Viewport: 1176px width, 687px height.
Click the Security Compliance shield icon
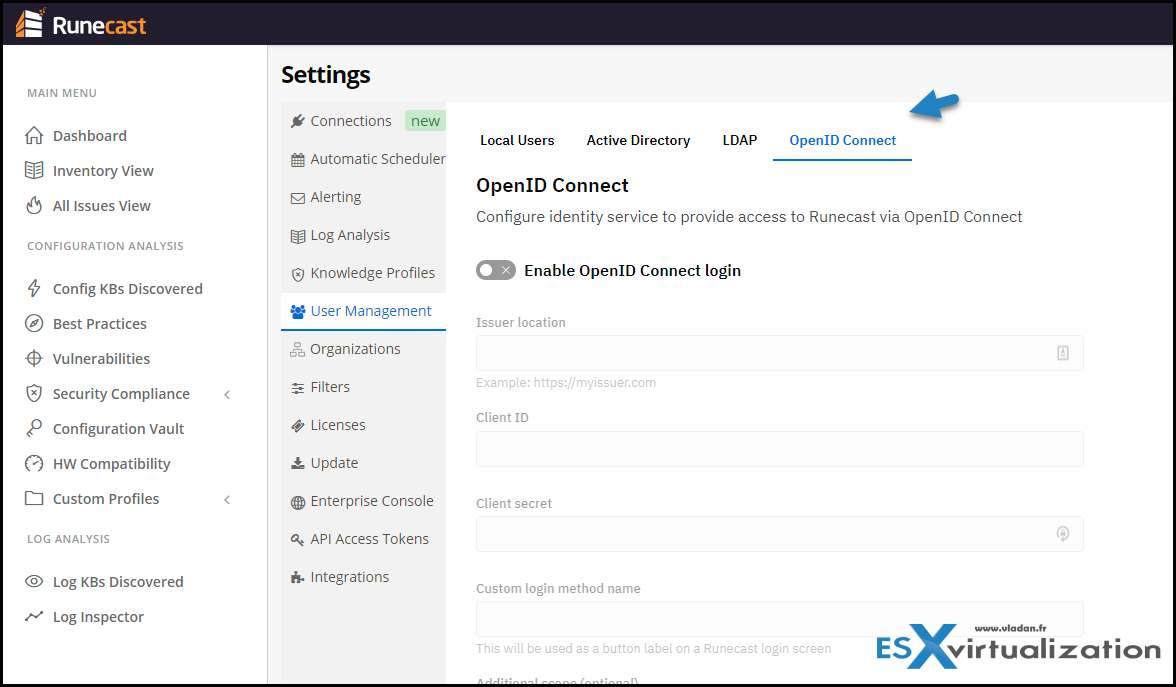[x=34, y=393]
